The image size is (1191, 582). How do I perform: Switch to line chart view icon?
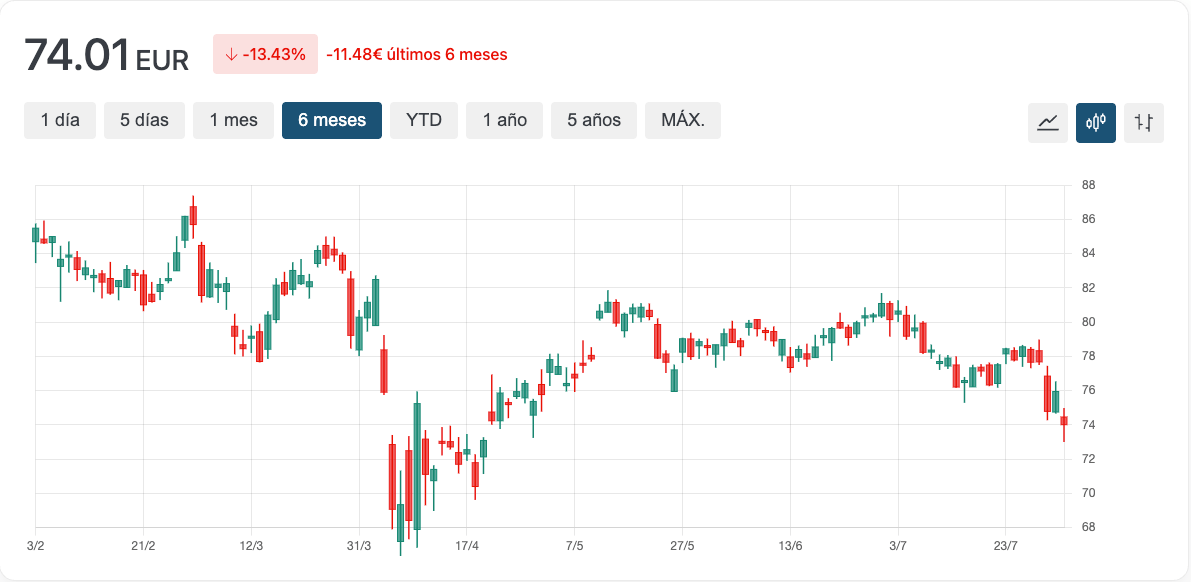coord(1047,123)
